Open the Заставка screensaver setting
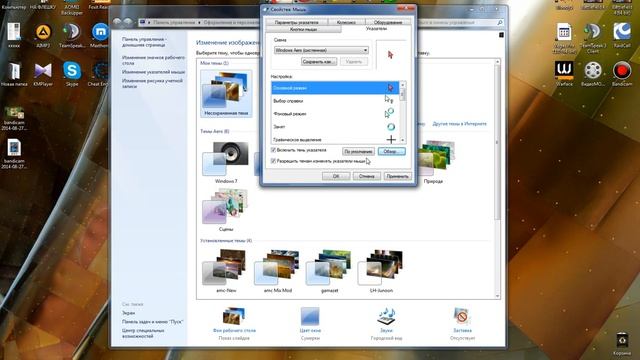Viewport: 640px width, 360px height. (462, 323)
